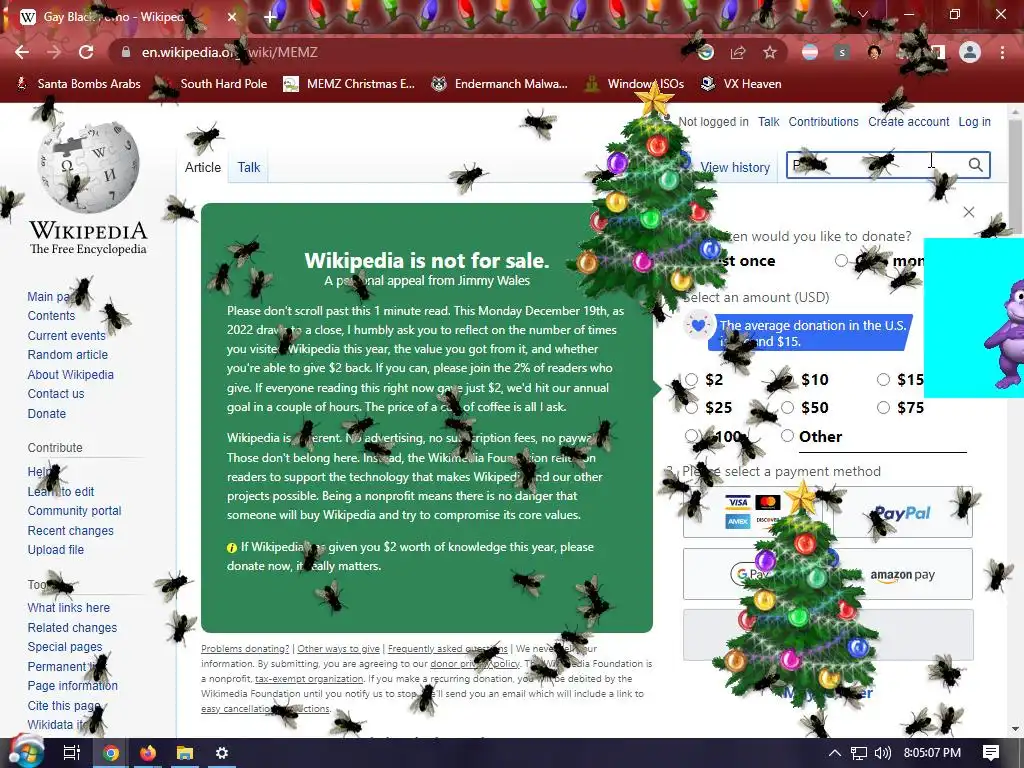Select the $50 donation amount
Image resolution: width=1024 pixels, height=768 pixels.
coord(788,408)
